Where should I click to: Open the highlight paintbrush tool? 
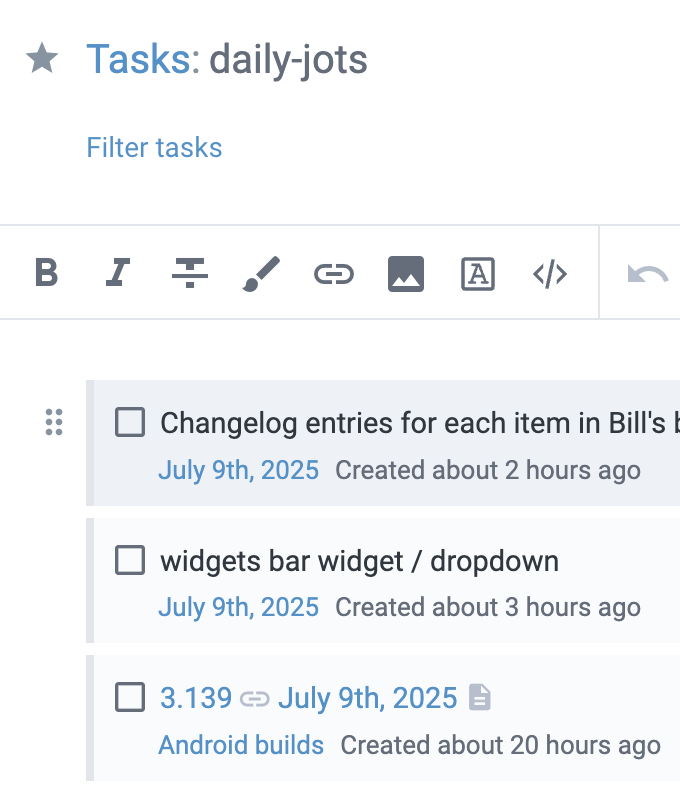[262, 273]
